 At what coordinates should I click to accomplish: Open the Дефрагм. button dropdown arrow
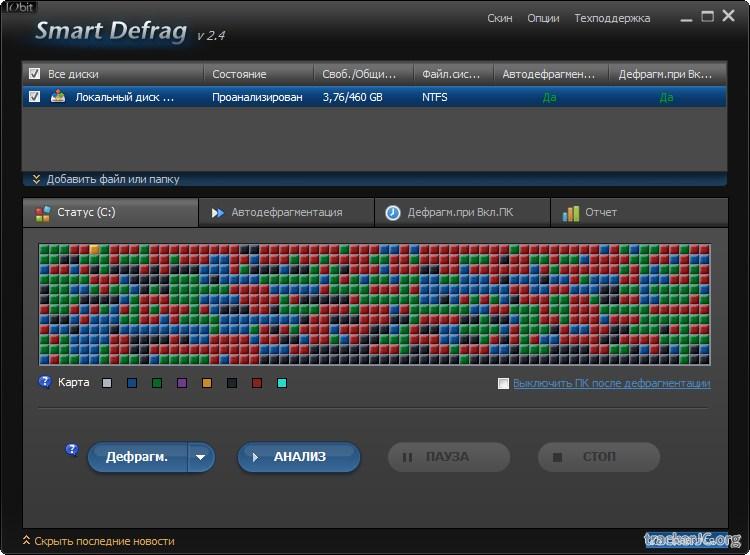(201, 457)
